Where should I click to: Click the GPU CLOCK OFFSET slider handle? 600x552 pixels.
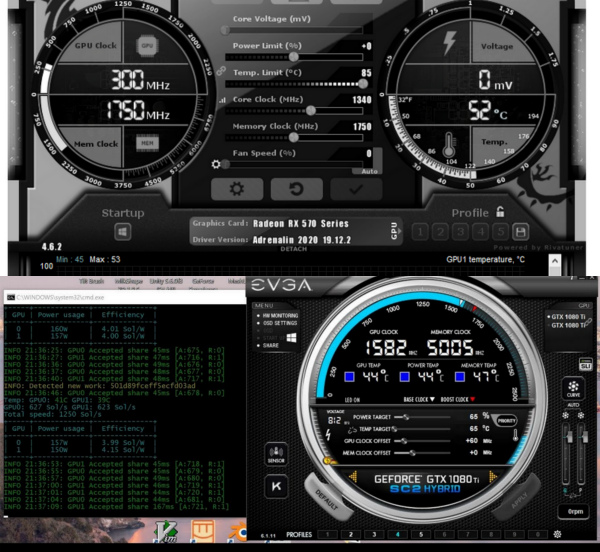pyautogui.click(x=404, y=441)
